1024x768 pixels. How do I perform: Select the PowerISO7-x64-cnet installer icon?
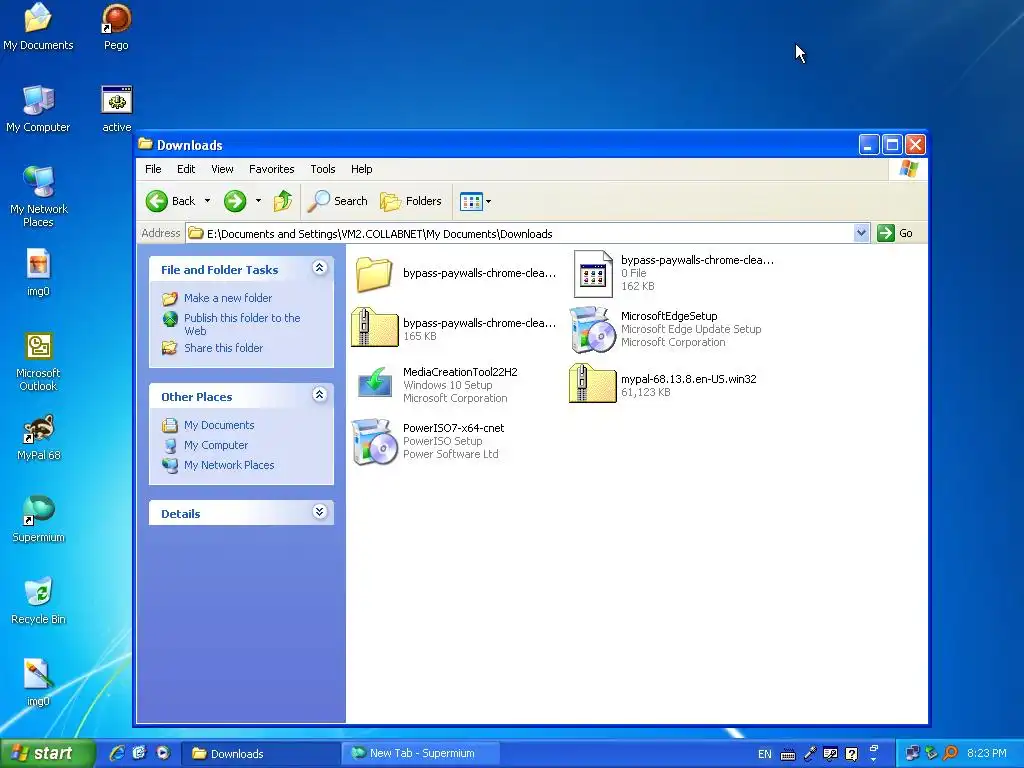(374, 442)
